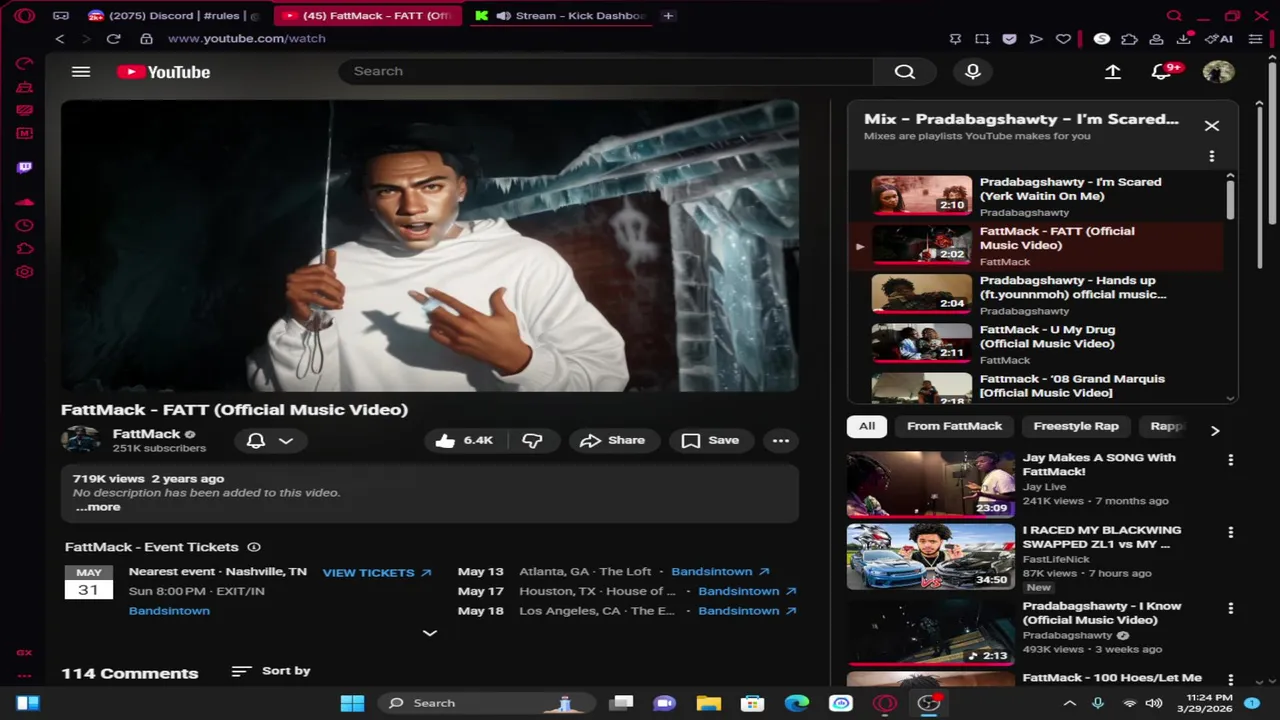Click the search magnifier button
This screenshot has width=1280, height=720.
(x=904, y=71)
